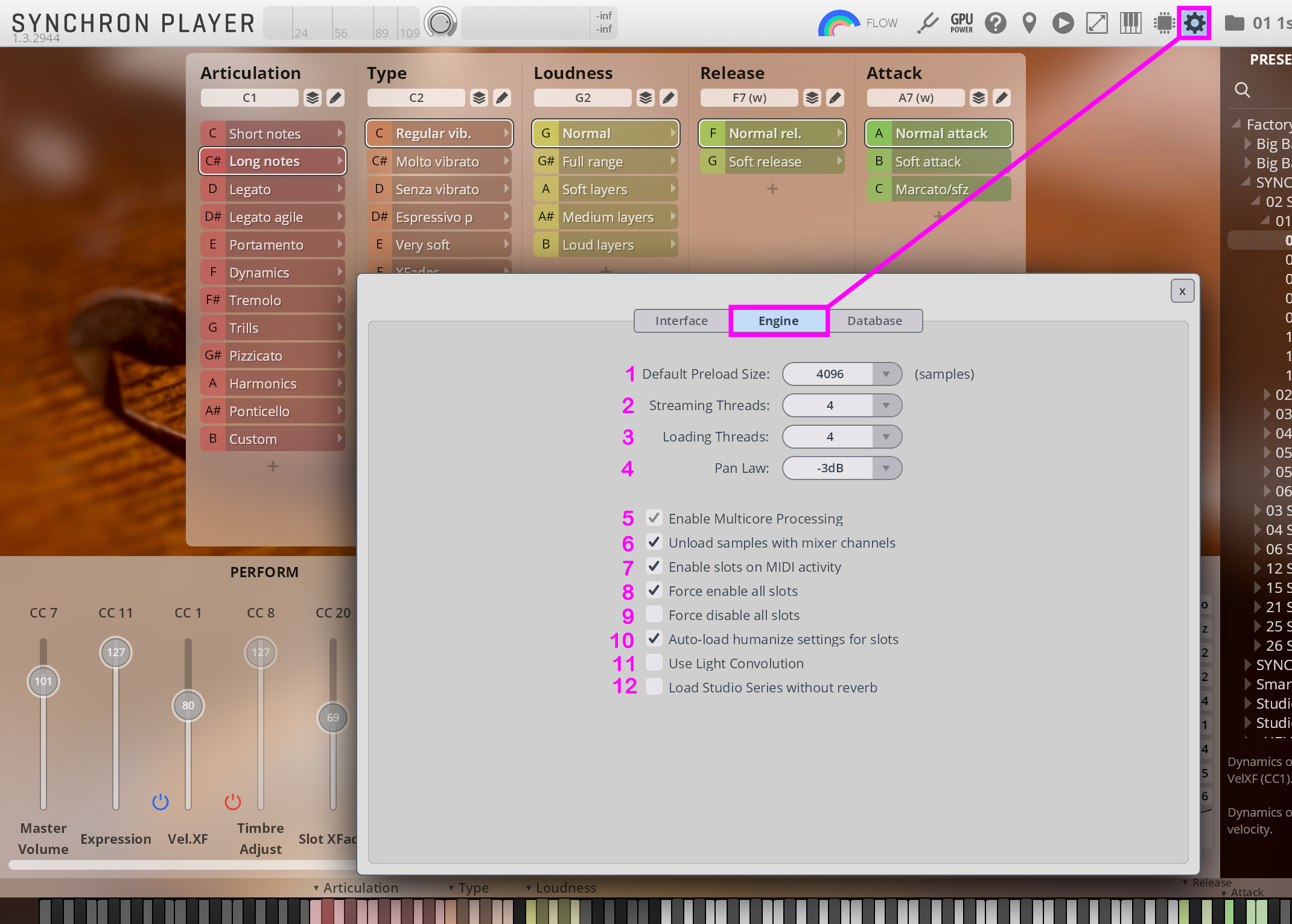1292x924 pixels.
Task: Click the wrench tuning icon in top toolbar
Action: pos(928,24)
